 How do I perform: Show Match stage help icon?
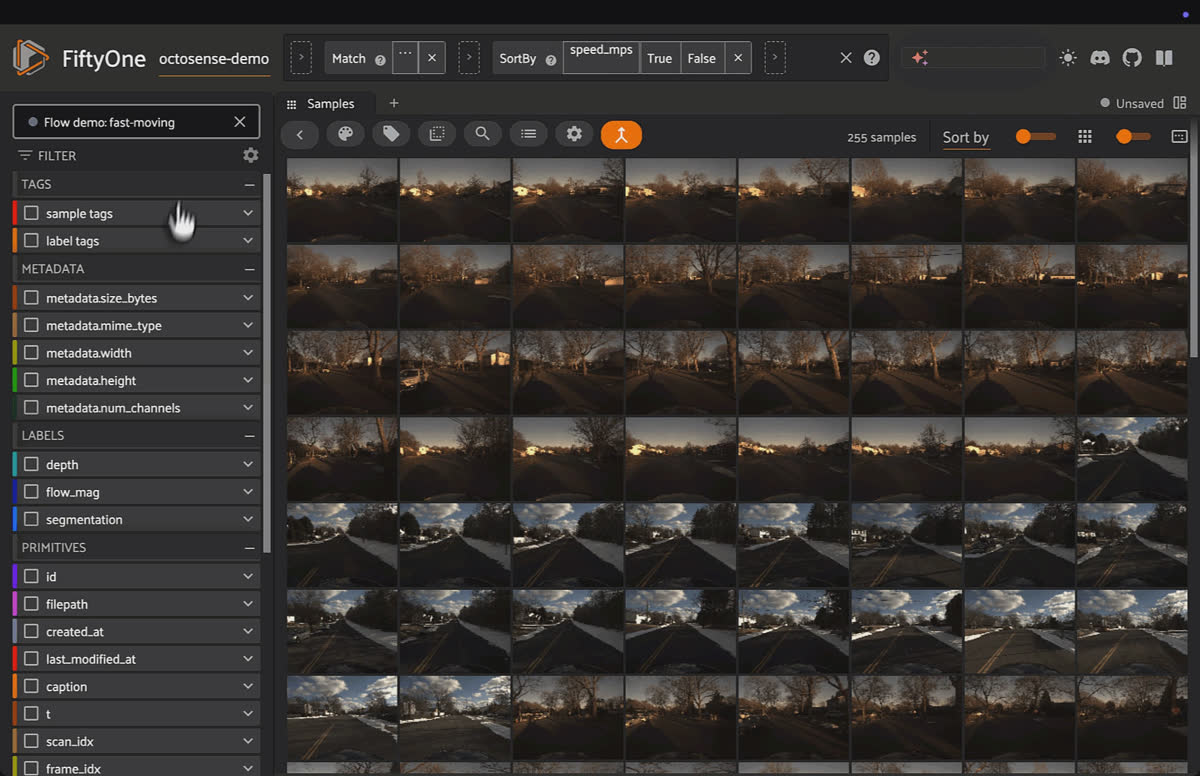tap(380, 59)
